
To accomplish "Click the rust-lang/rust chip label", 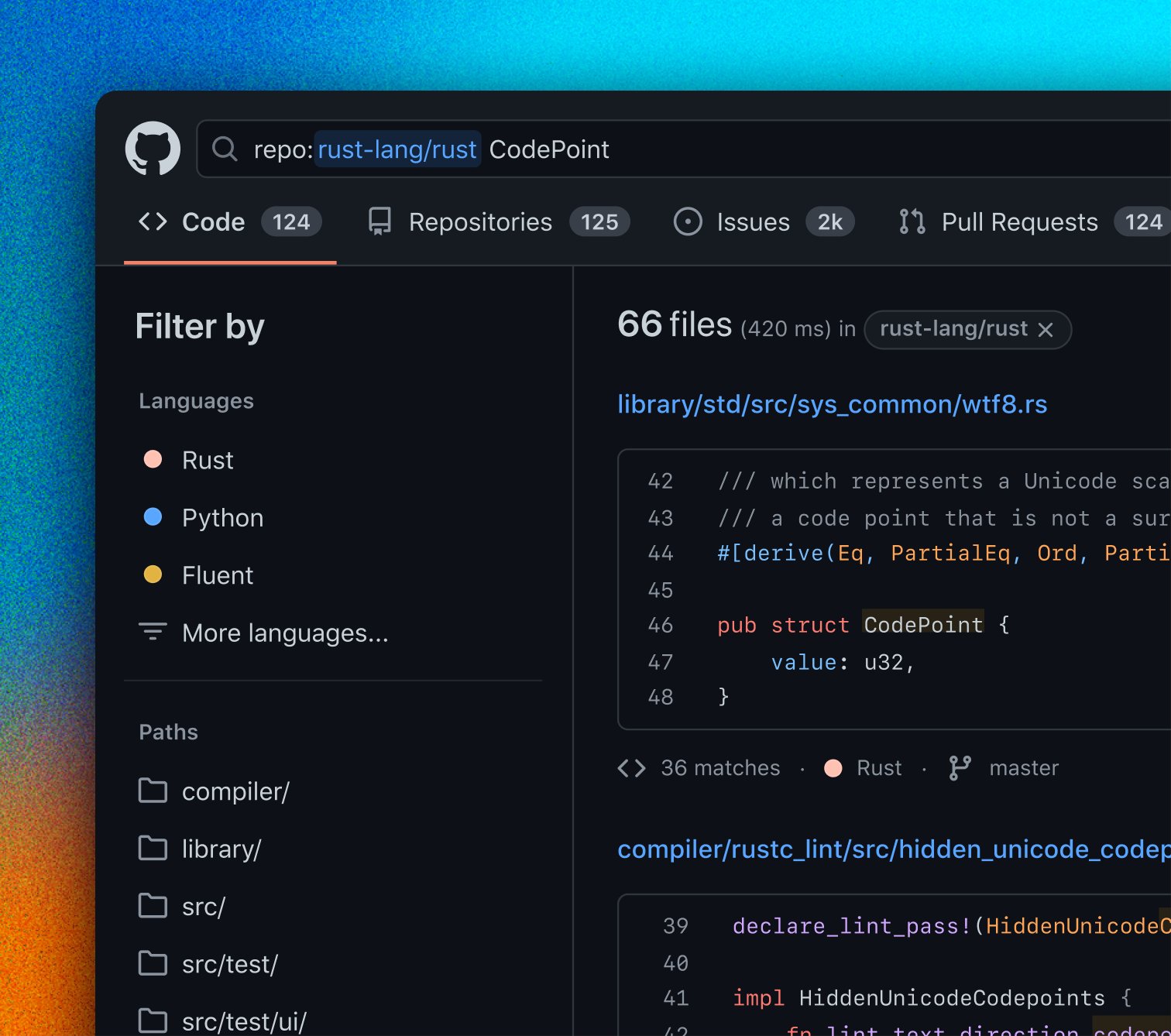I will 953,329.
